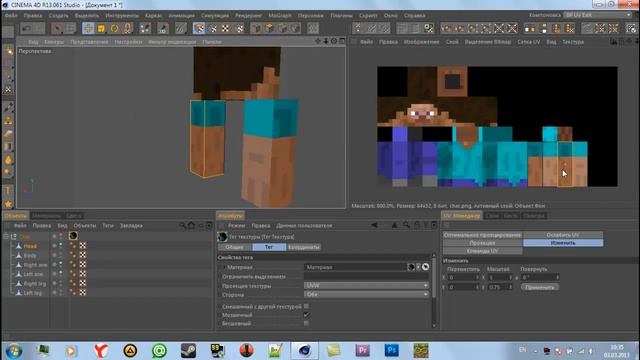Click the 'Команды UV' button
Image resolution: width=640 pixels, height=360 pixels.
tap(482, 251)
